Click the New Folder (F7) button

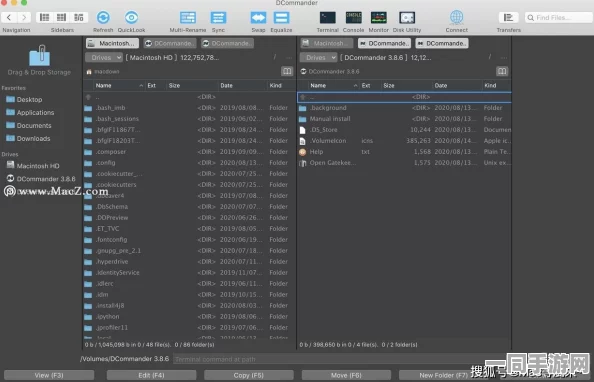[x=444, y=375]
